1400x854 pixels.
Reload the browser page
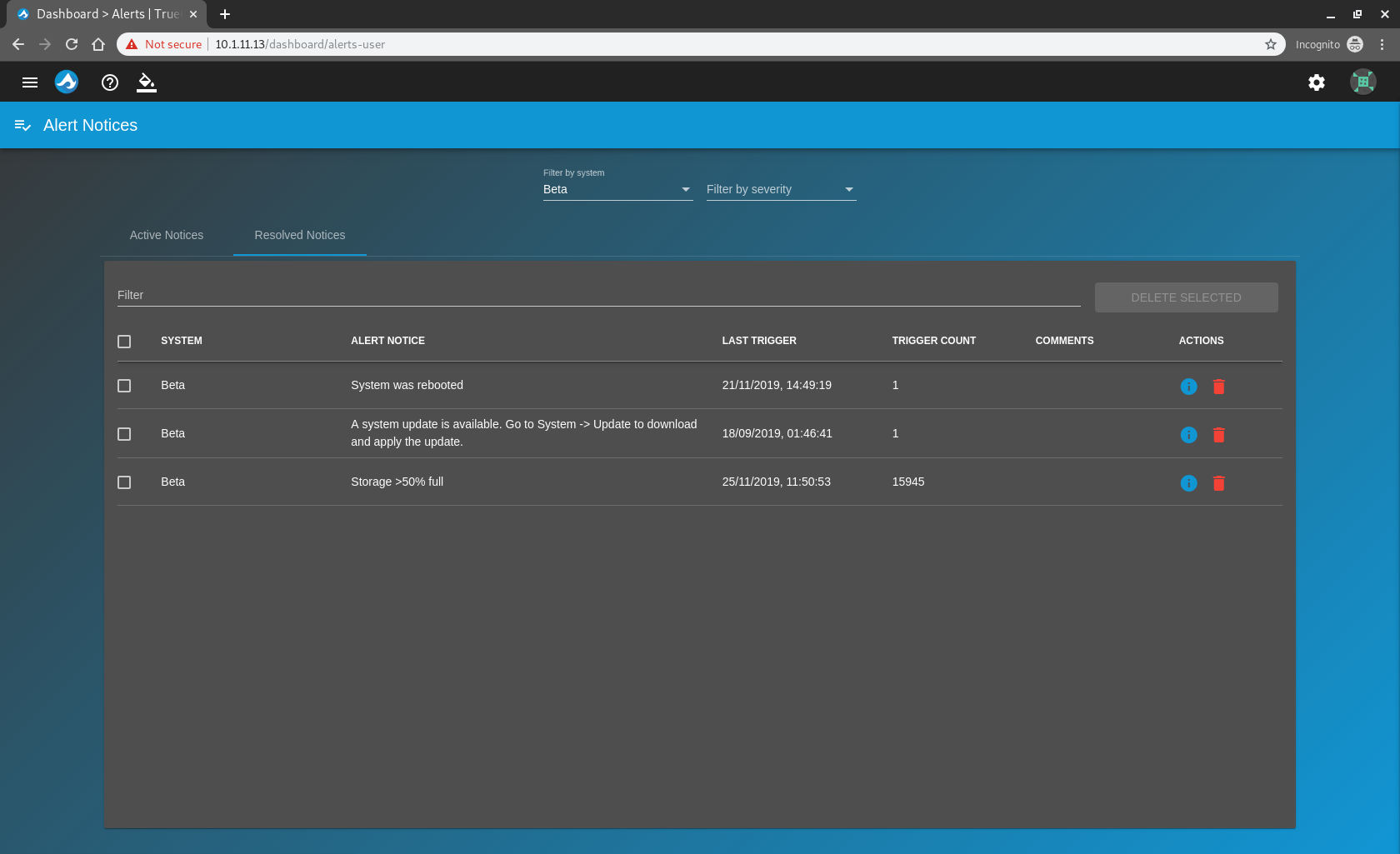[72, 44]
